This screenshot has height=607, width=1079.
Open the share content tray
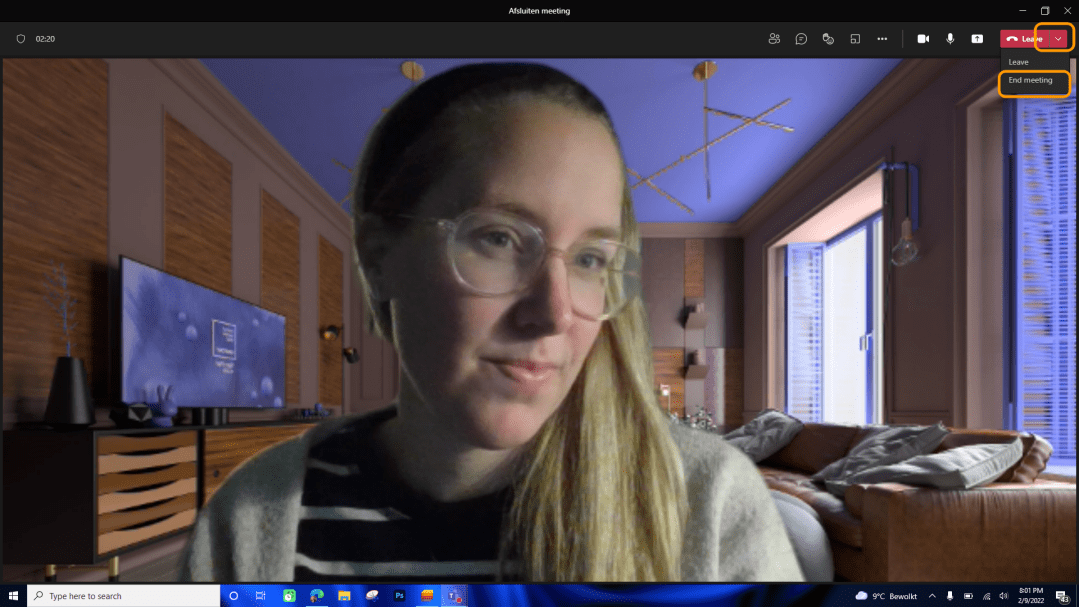pos(977,39)
